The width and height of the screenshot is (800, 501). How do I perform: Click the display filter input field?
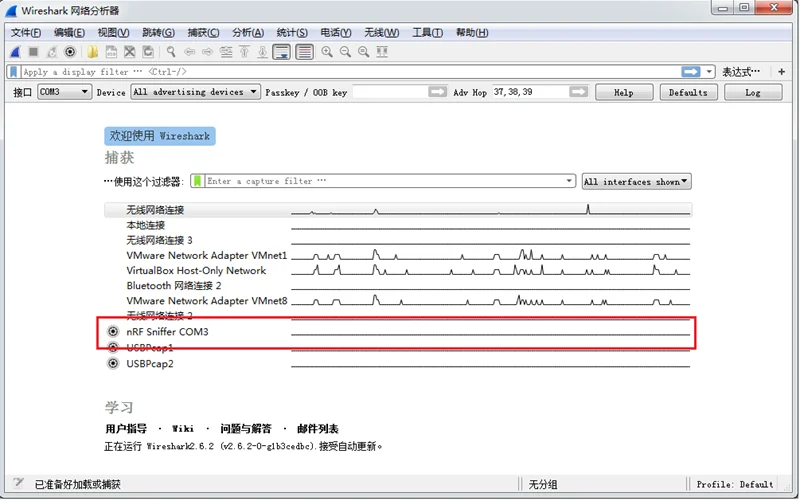350,72
